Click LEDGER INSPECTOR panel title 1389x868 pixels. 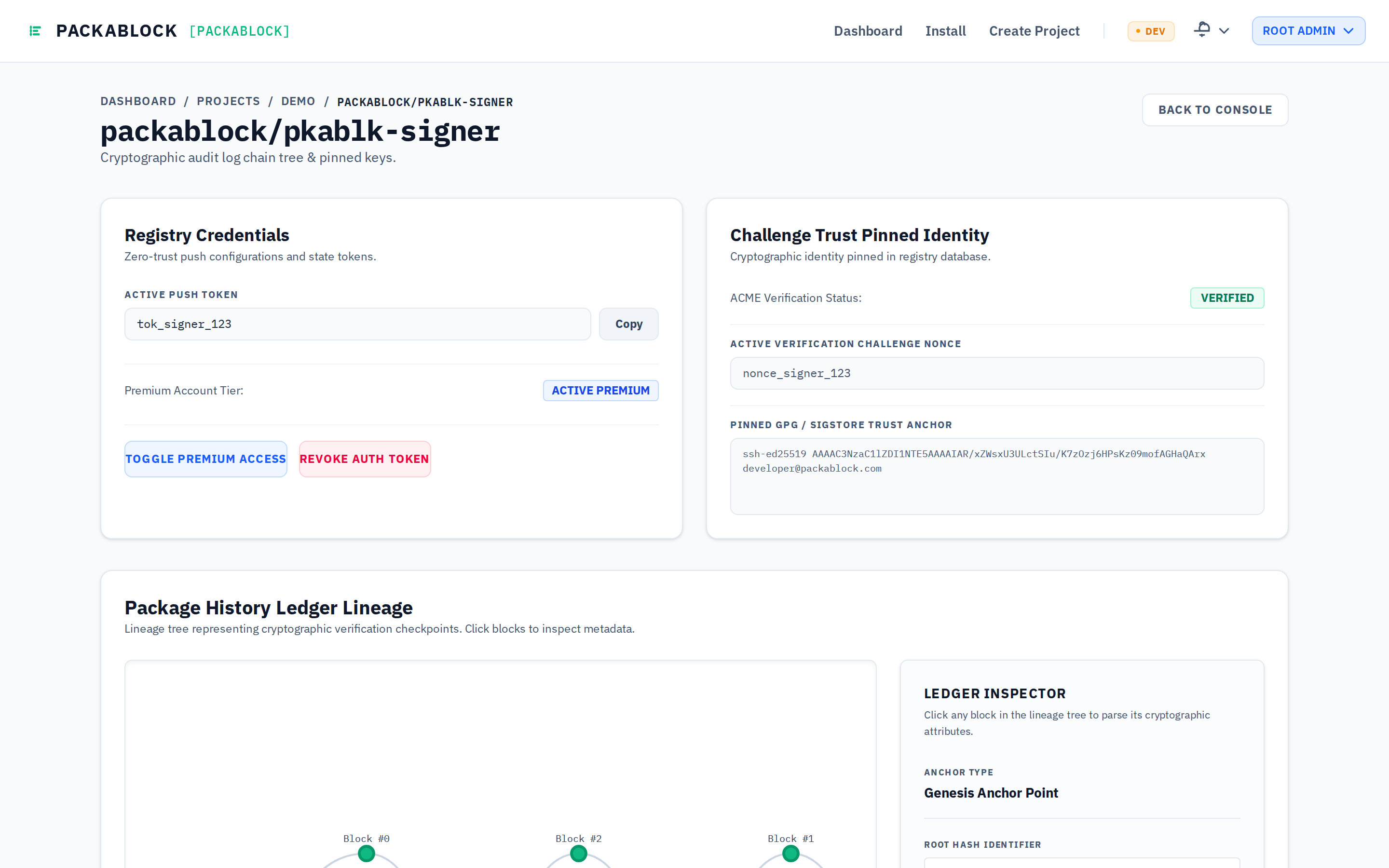tap(994, 693)
